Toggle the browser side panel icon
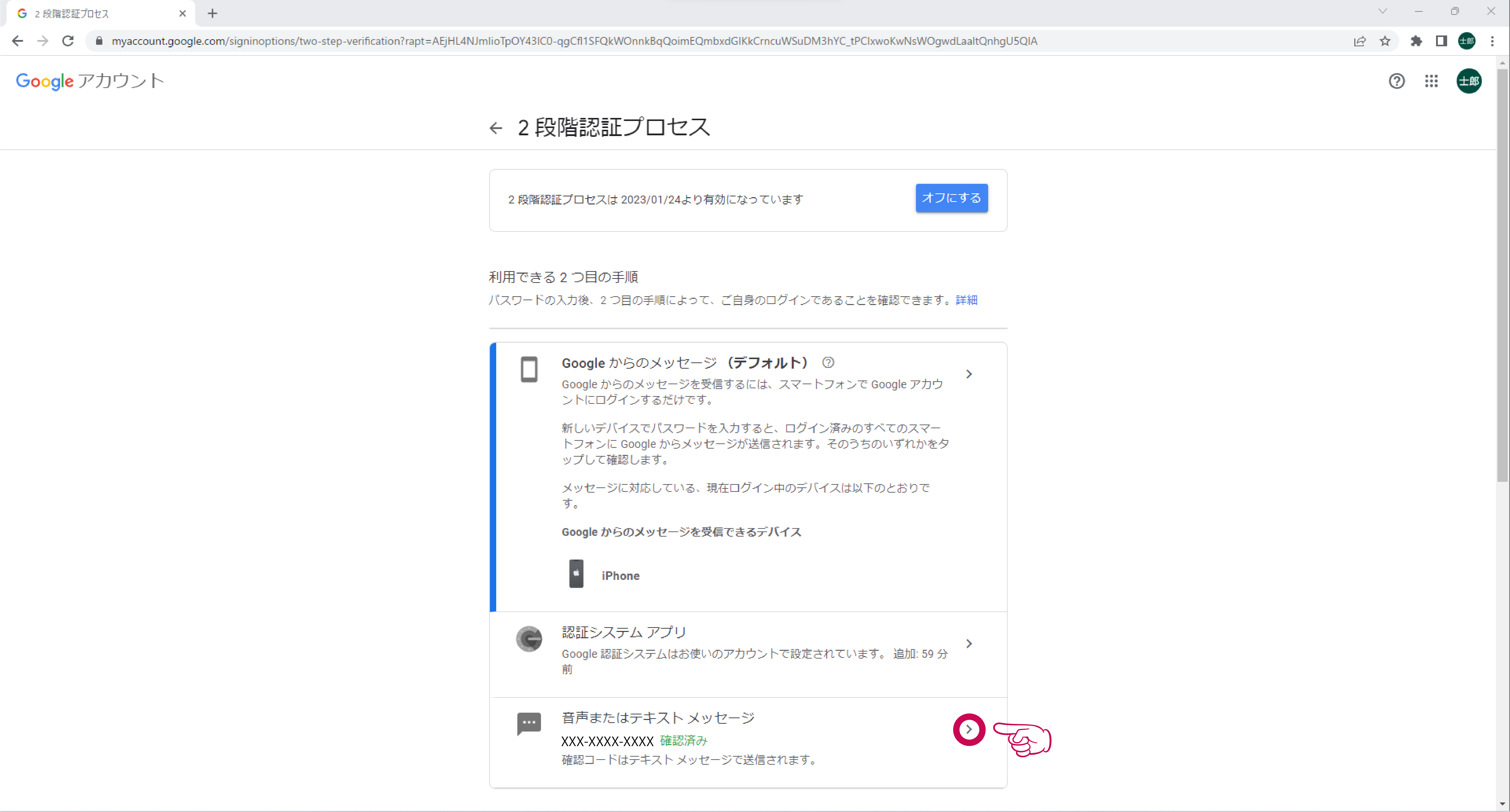 1441,41
